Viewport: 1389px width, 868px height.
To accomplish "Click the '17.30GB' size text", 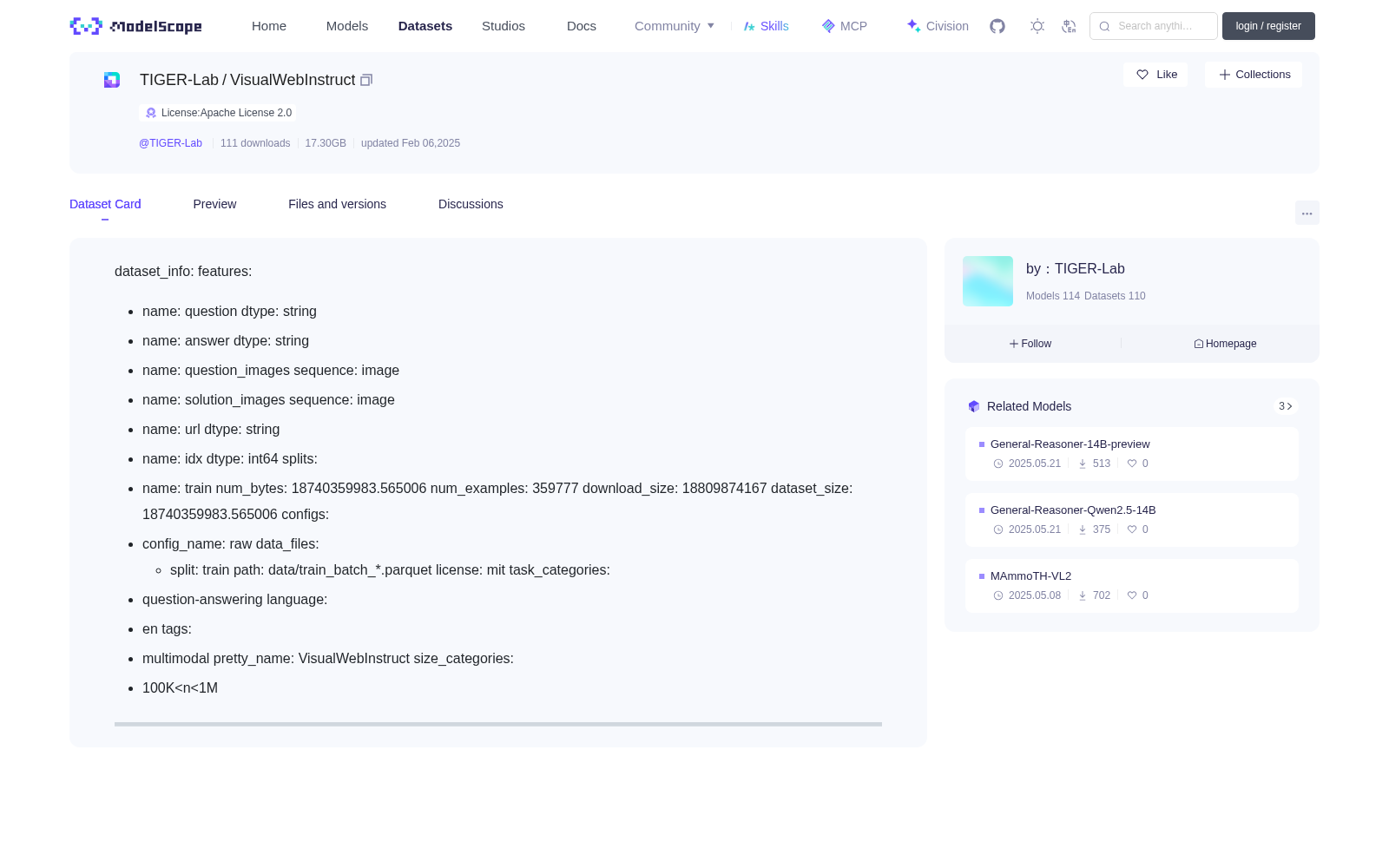I will (x=326, y=143).
